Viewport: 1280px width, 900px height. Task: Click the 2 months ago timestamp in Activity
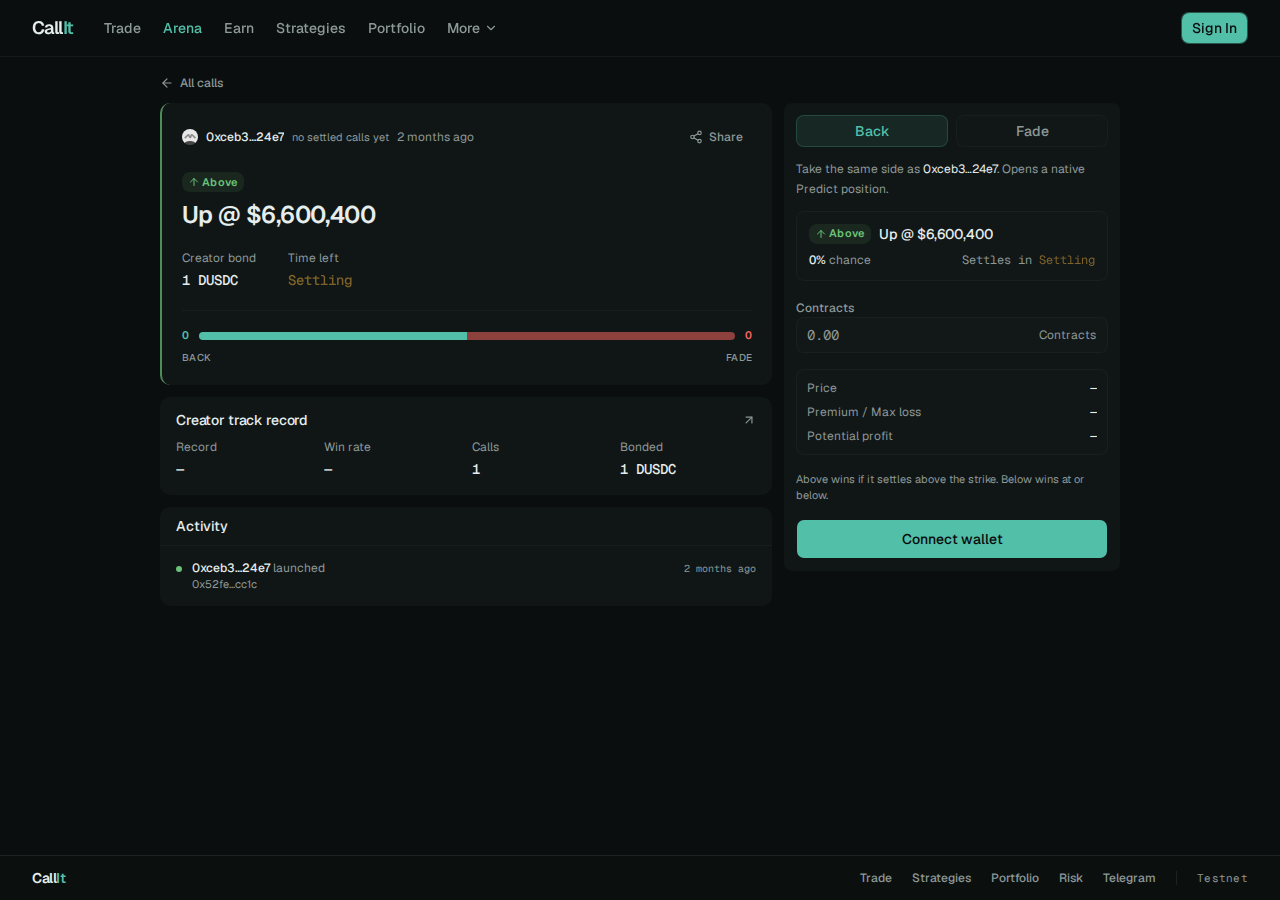click(x=720, y=568)
